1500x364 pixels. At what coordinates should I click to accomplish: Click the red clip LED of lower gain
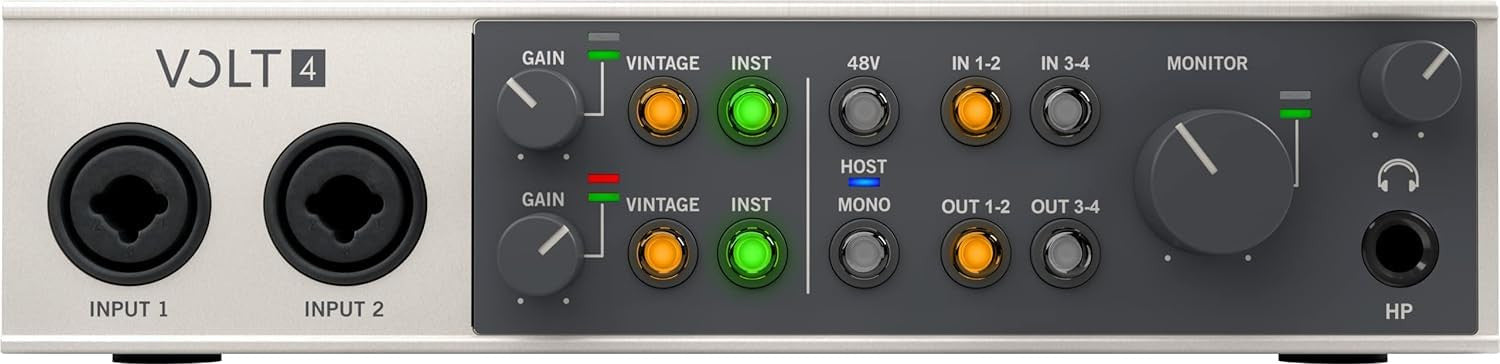tap(603, 178)
